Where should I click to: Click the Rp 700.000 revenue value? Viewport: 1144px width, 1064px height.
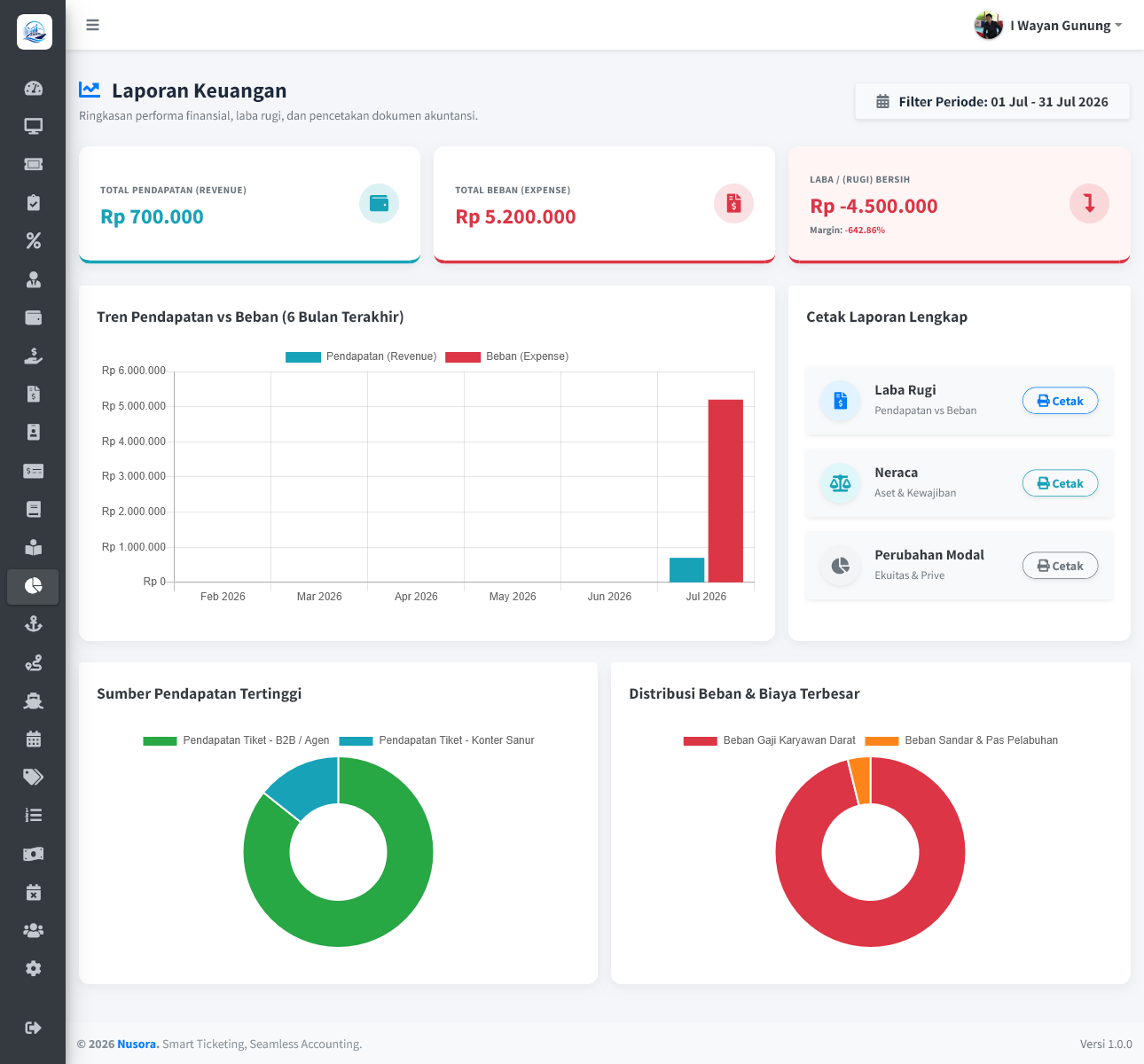[x=152, y=216]
